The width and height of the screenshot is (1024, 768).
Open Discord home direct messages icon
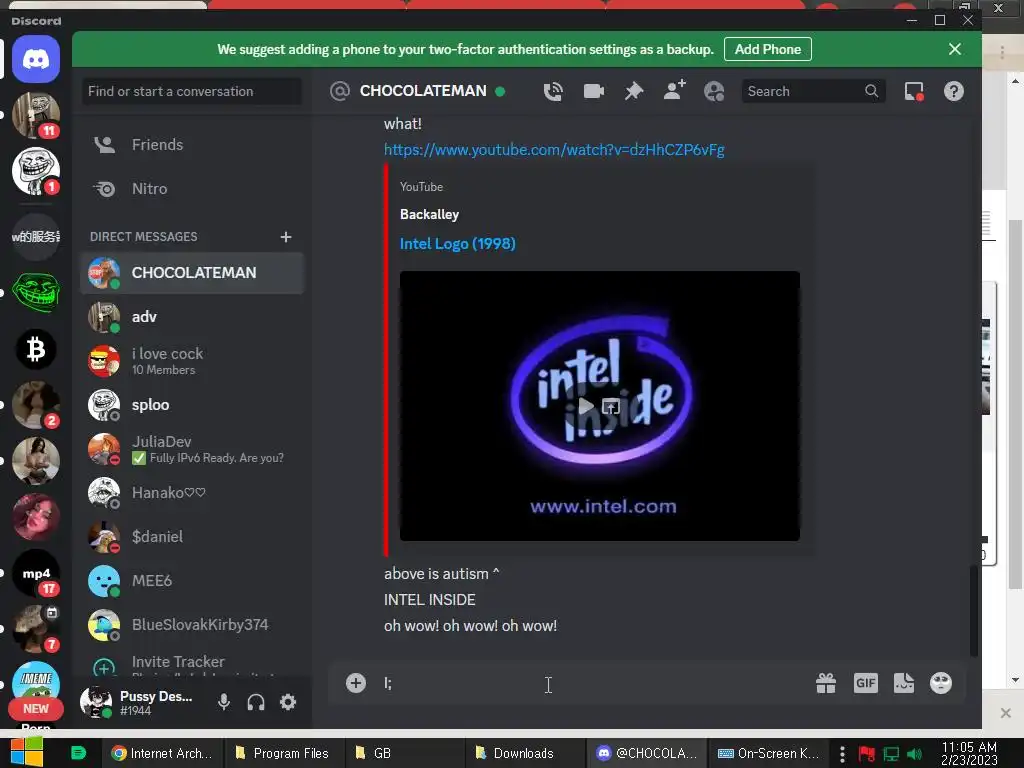click(36, 59)
